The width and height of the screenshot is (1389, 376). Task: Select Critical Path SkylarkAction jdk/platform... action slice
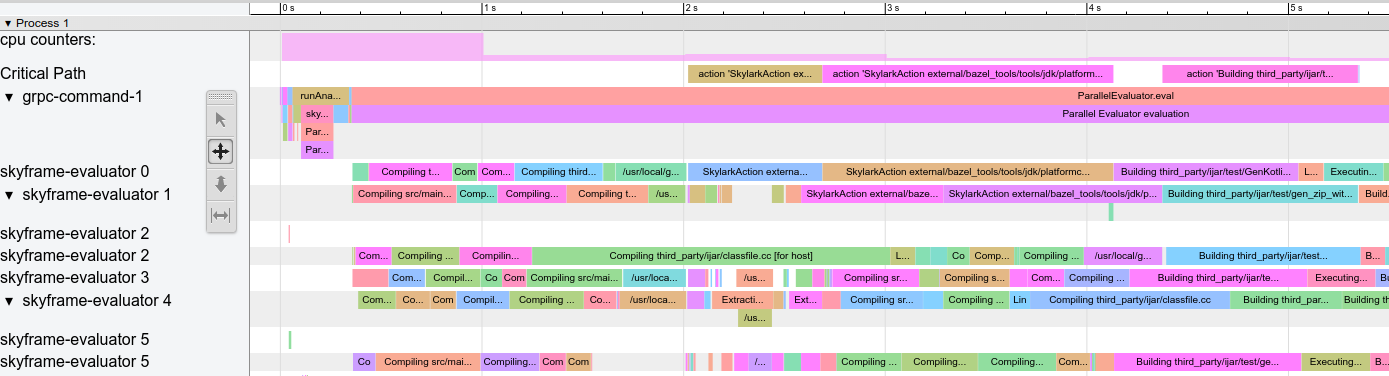pos(968,74)
